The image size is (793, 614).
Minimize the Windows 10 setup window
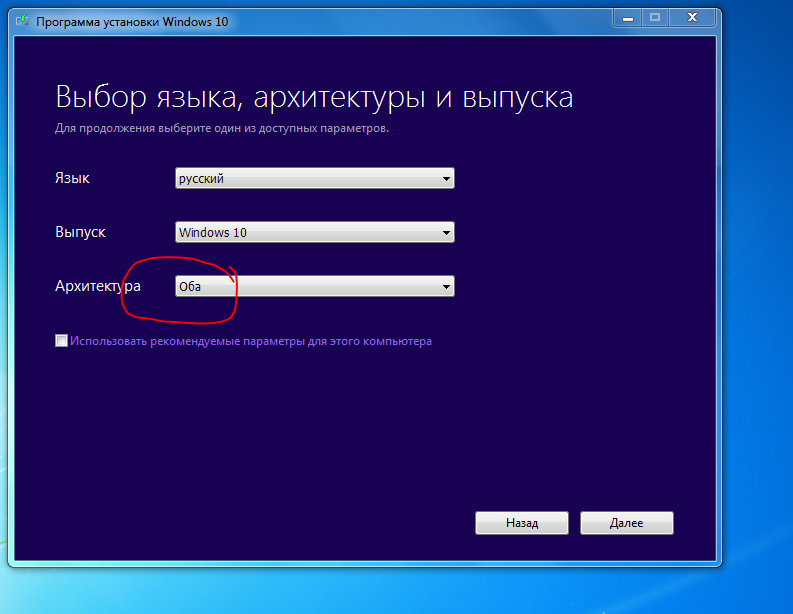[628, 18]
